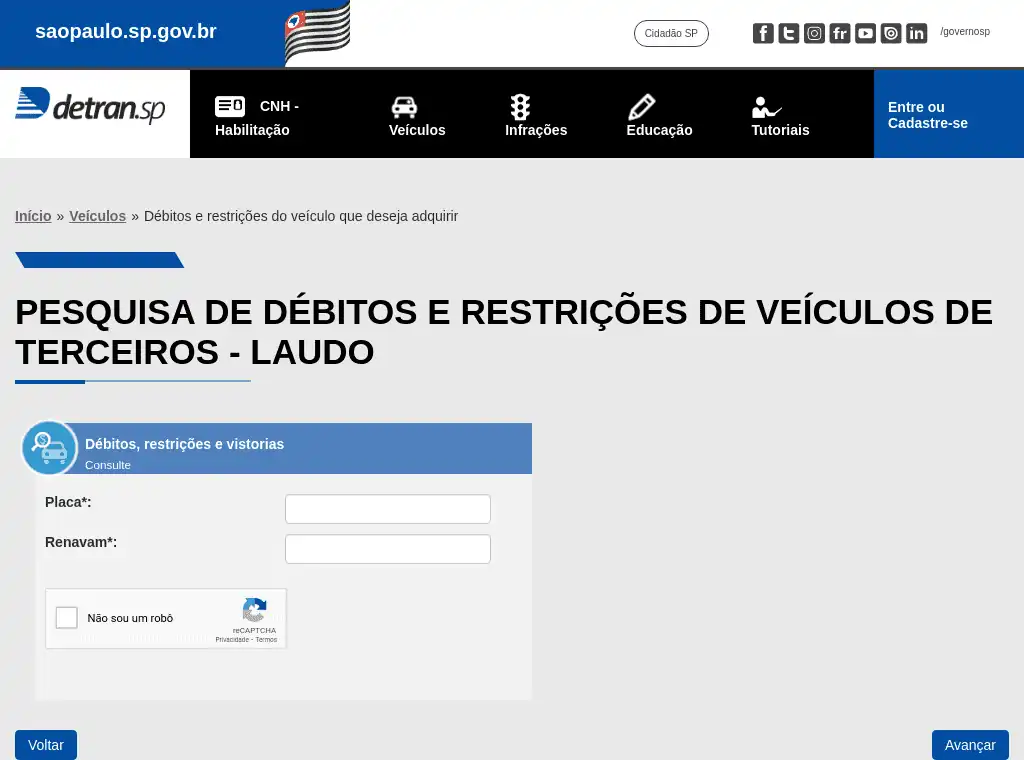1024x760 pixels.
Task: Click the São Paulo state flag
Action: coord(317,33)
